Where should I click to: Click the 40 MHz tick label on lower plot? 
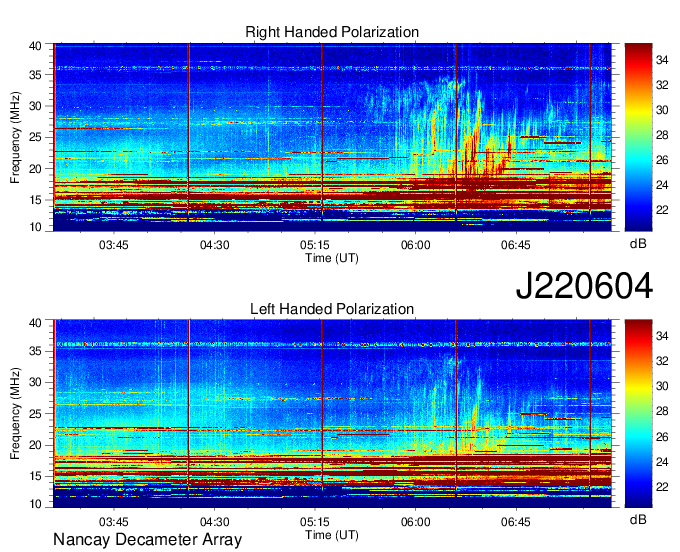coord(35,323)
